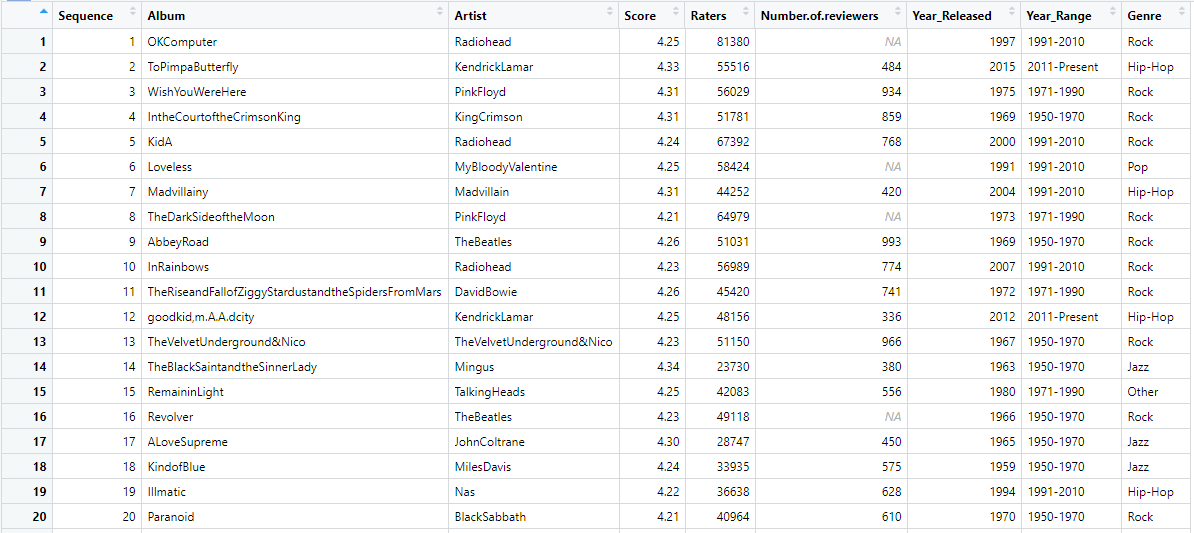Click the InRainbows album cell
Viewport: 1194px width, 533px height.
point(295,267)
